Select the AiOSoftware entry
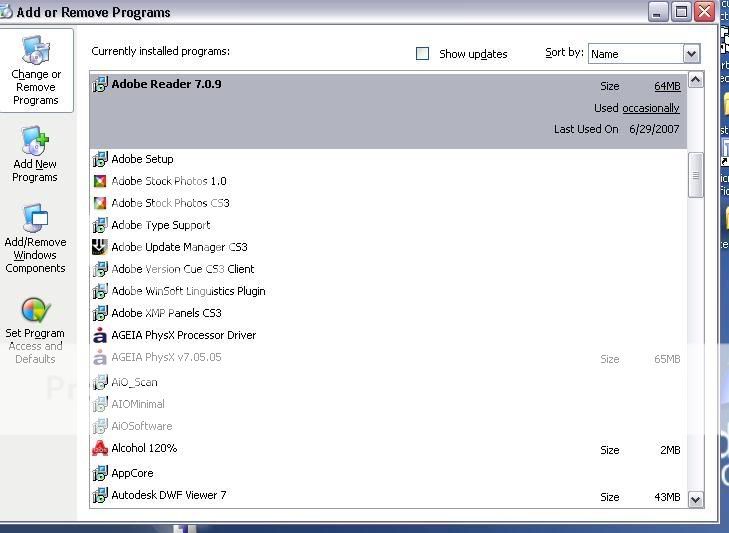 (x=388, y=426)
